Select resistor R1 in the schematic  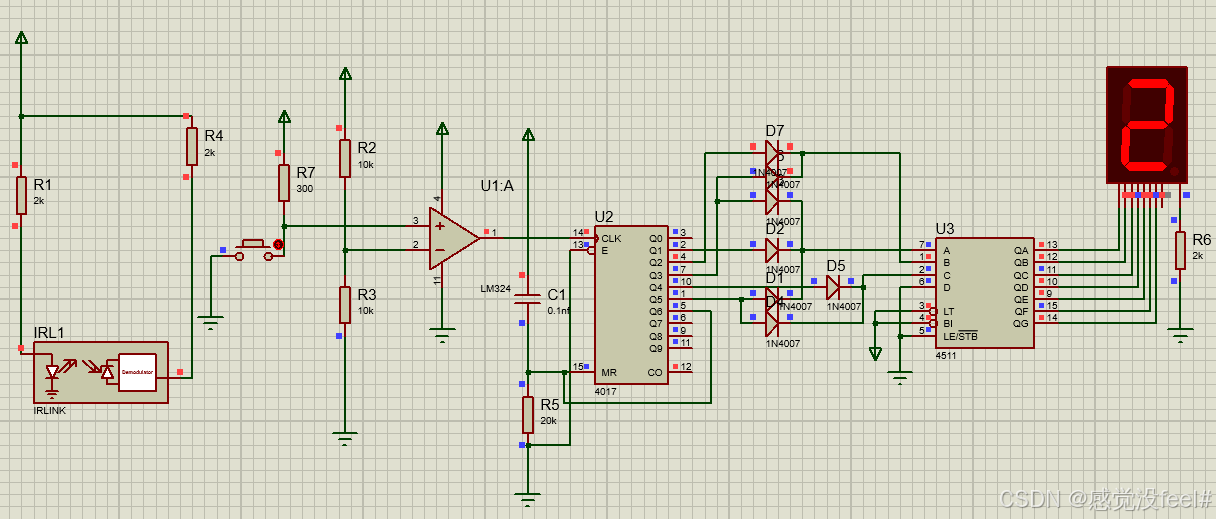pyautogui.click(x=21, y=195)
